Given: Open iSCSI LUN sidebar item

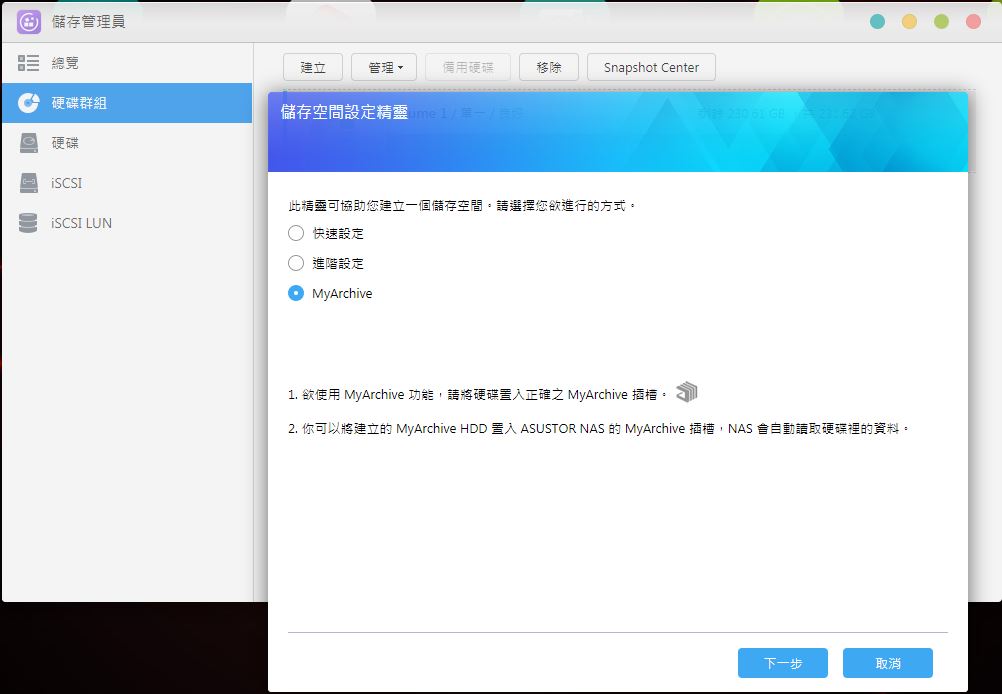Looking at the screenshot, I should 127,223.
